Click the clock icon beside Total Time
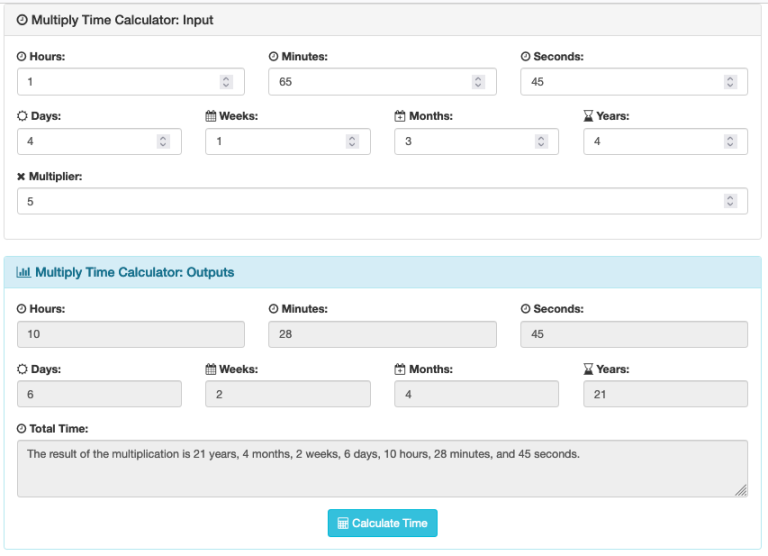The height and width of the screenshot is (556, 768). coord(22,429)
